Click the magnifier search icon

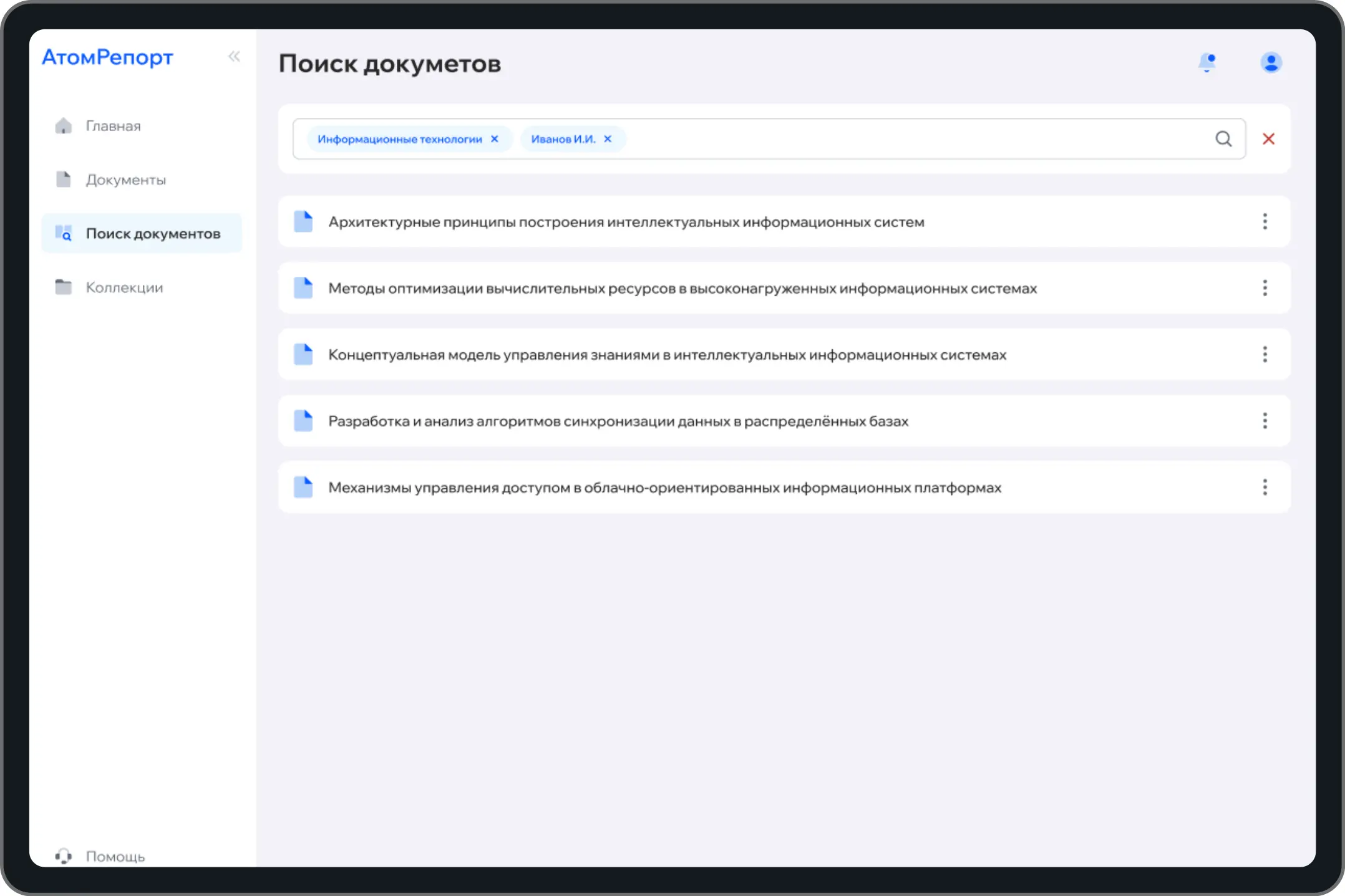[x=1223, y=139]
